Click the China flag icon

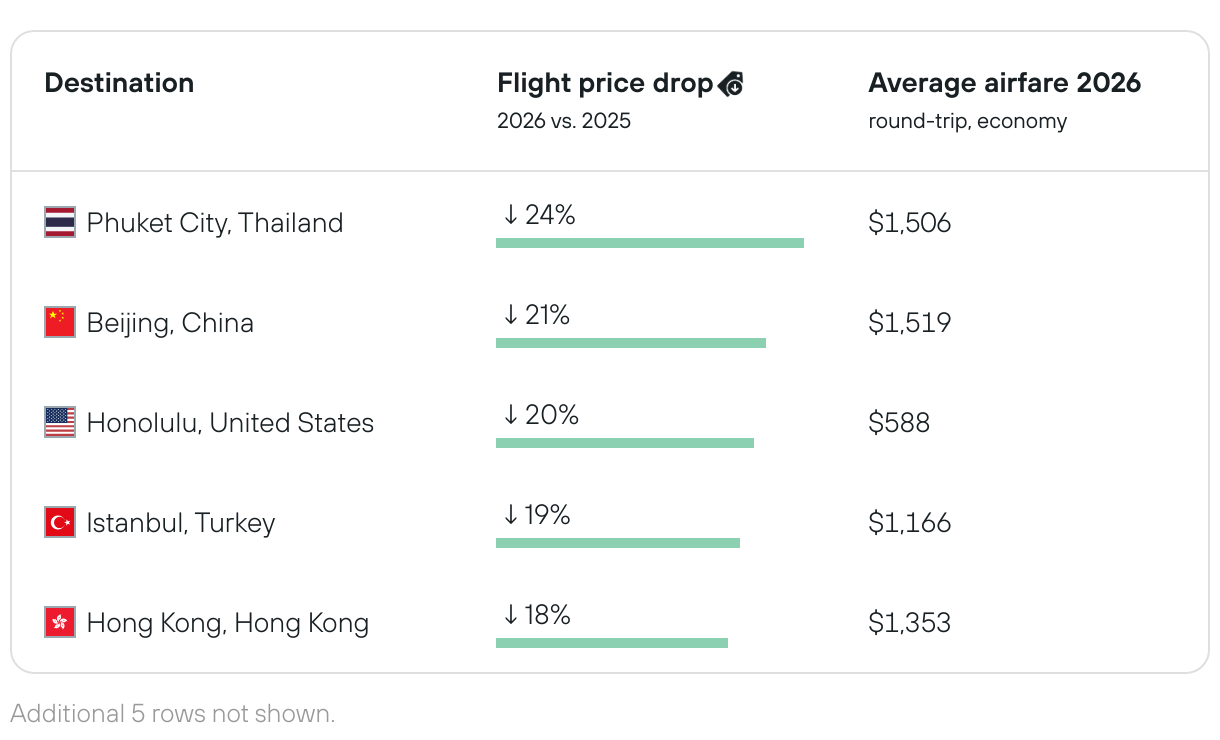(60, 322)
